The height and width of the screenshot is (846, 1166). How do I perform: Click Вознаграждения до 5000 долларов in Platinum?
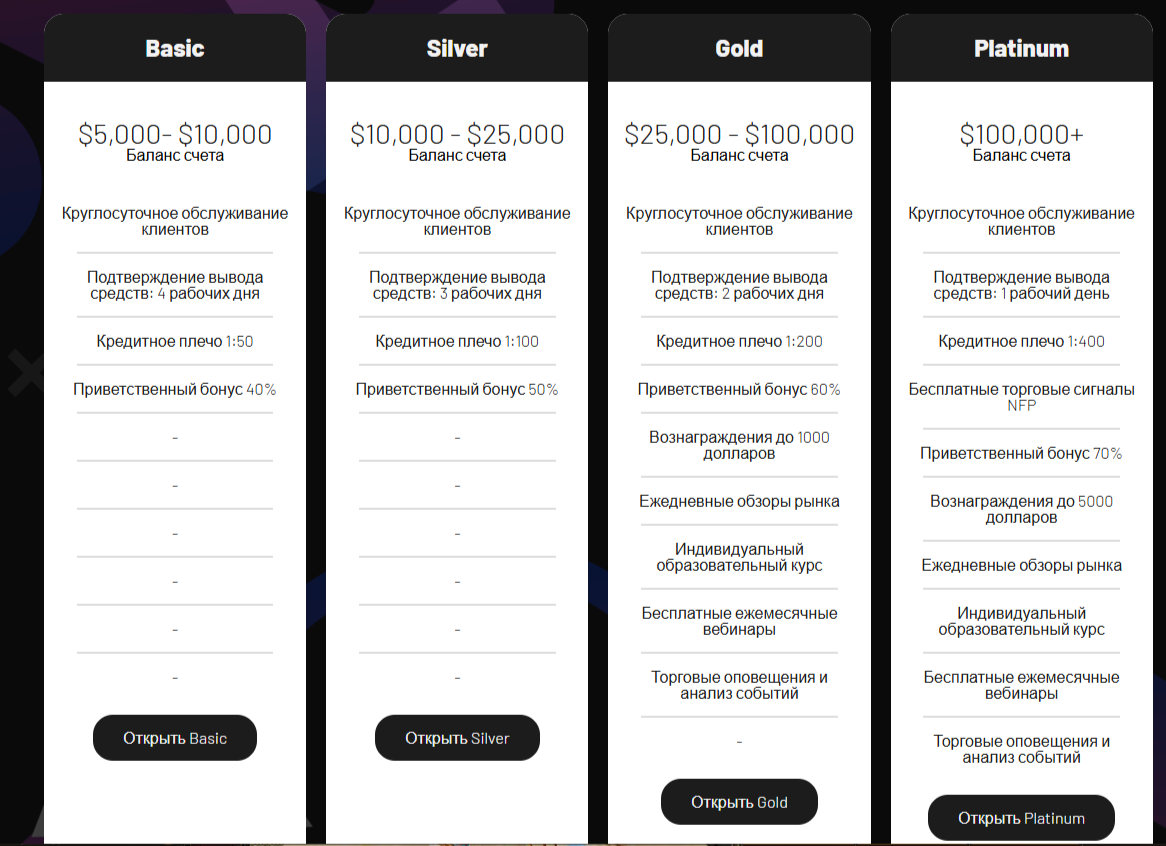1021,509
